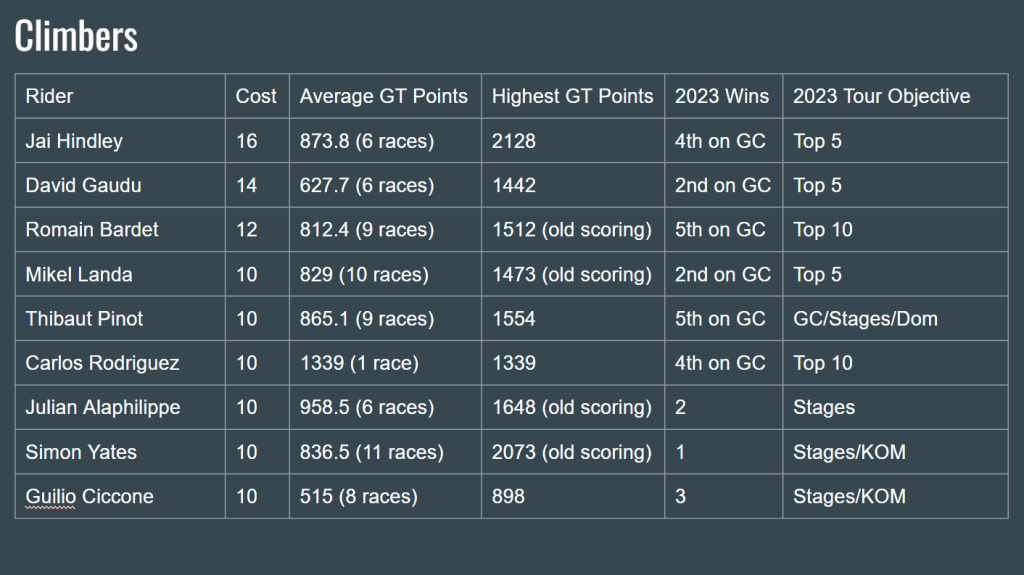1024x575 pixels.
Task: Click the 1339 (1 race) average cell
Action: 359,363
